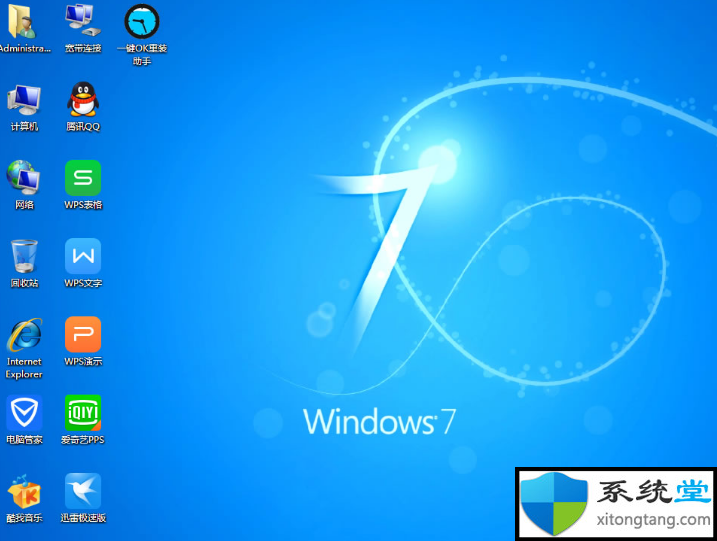This screenshot has height=541, width=717.
Task: Open 酷我音乐 music box icon
Action: click(x=24, y=491)
